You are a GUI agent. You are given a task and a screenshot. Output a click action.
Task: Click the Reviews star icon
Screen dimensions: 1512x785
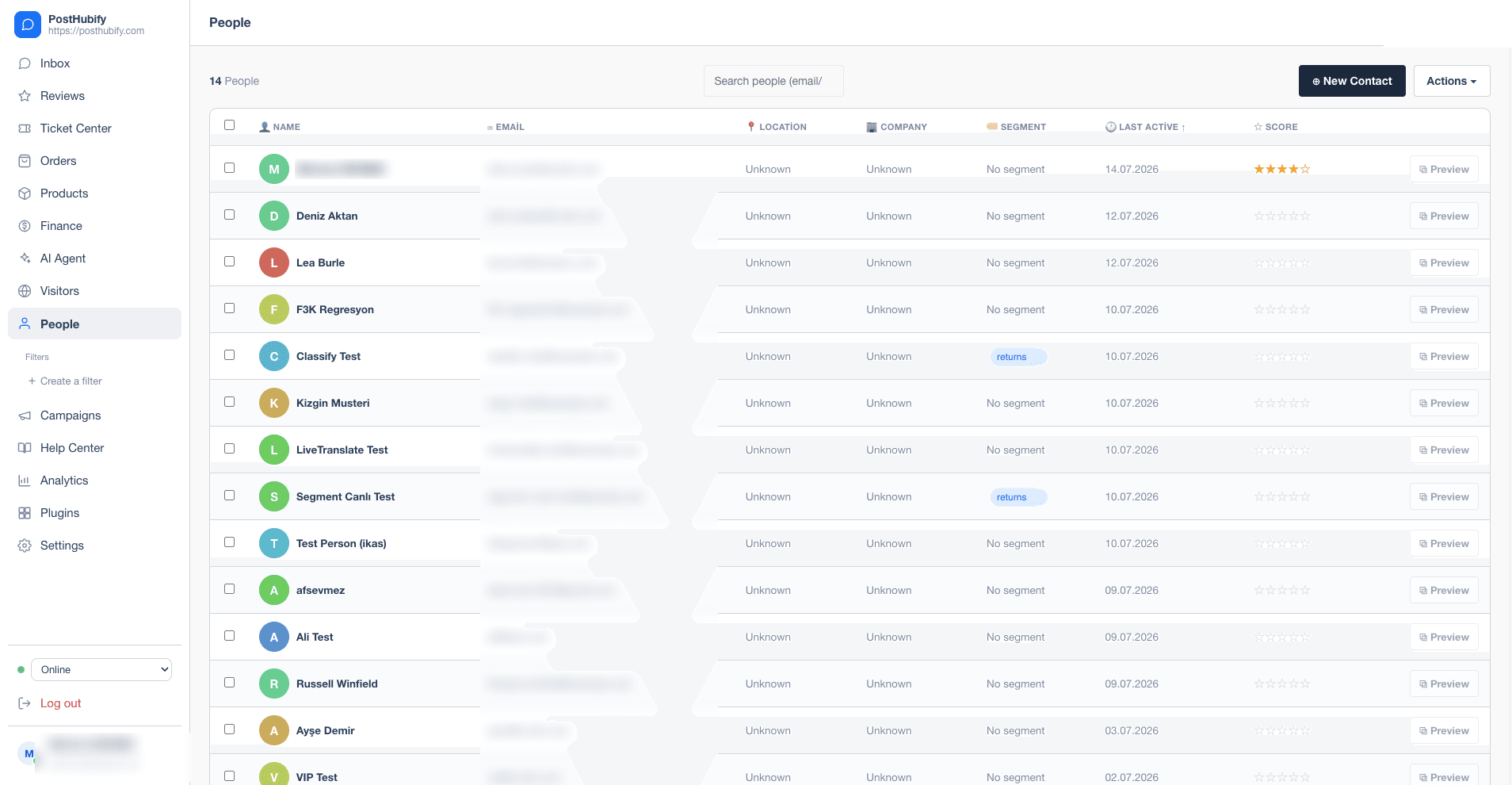point(25,96)
